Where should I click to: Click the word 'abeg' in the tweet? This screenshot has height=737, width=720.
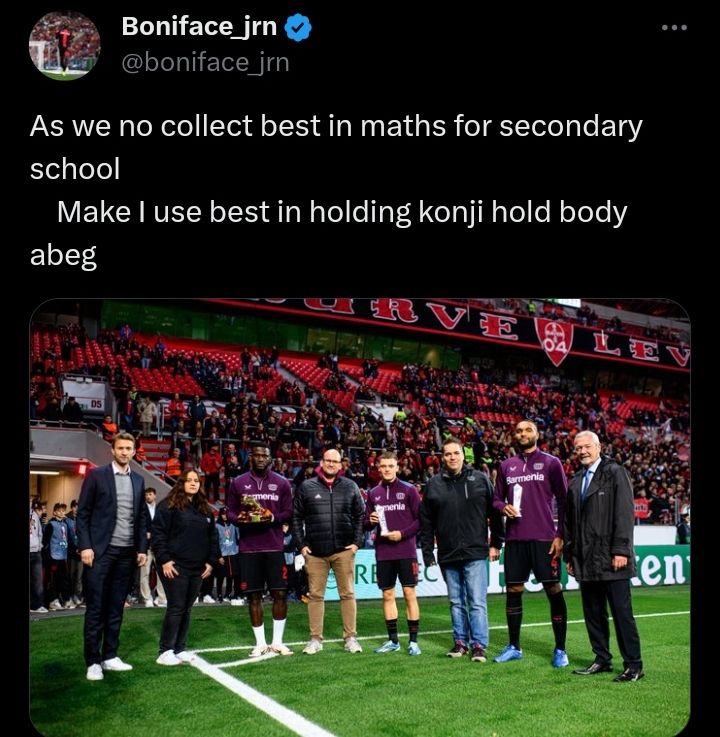click(x=63, y=256)
